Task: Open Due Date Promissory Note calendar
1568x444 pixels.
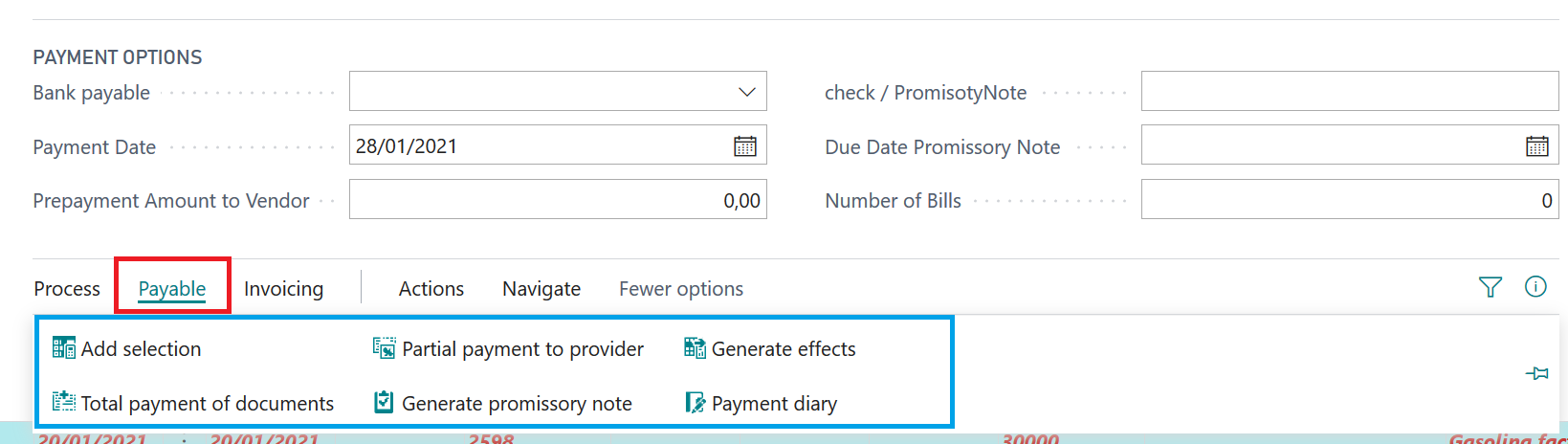Action: pos(1536,146)
